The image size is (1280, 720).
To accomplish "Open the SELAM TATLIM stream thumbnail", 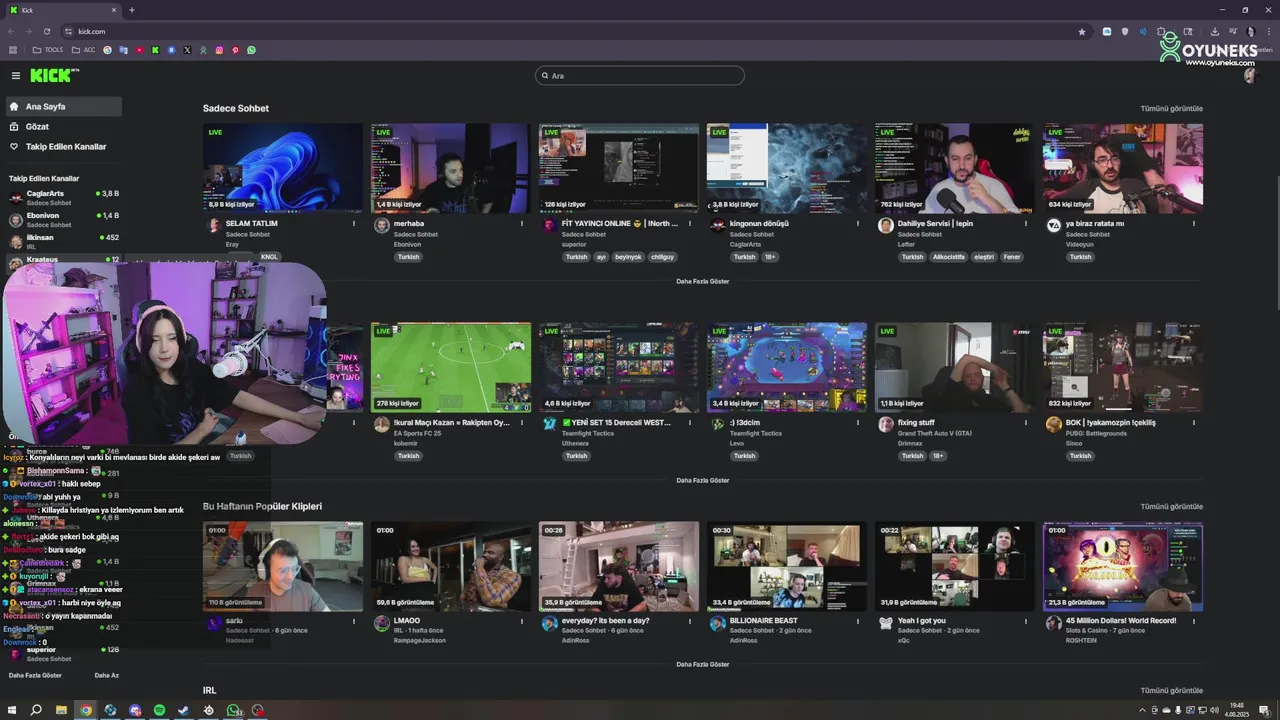I will (x=283, y=168).
